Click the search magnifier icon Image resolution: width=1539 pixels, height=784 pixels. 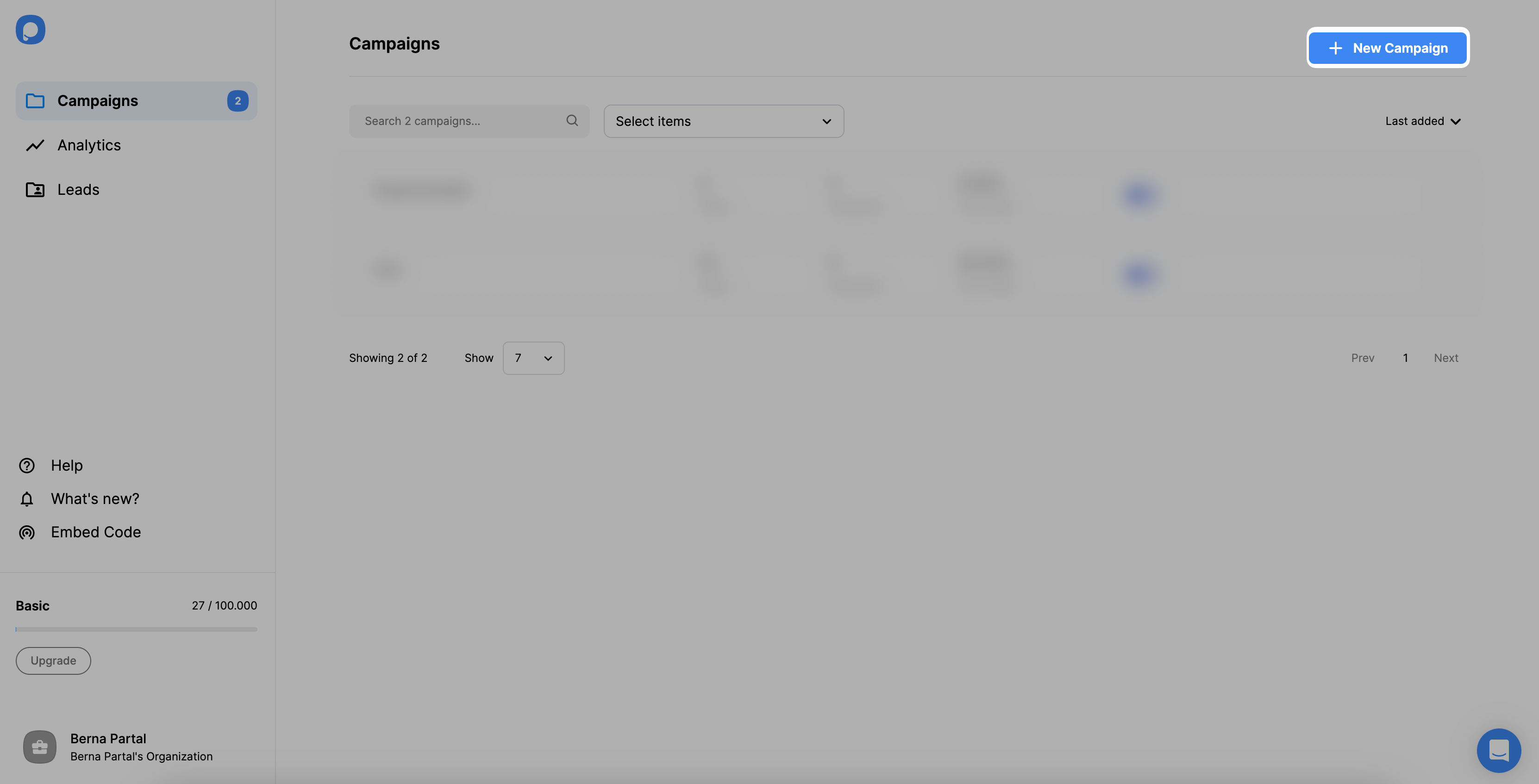pos(573,121)
